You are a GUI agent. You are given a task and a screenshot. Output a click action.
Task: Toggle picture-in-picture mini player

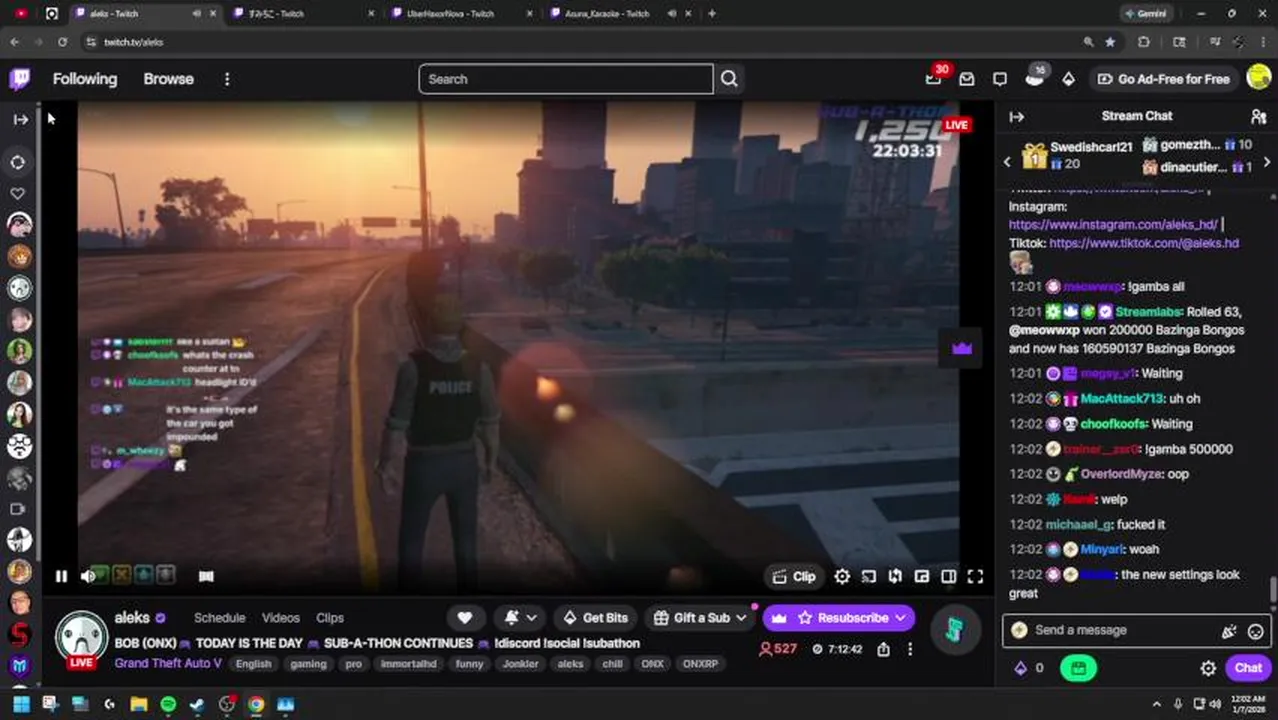click(922, 576)
